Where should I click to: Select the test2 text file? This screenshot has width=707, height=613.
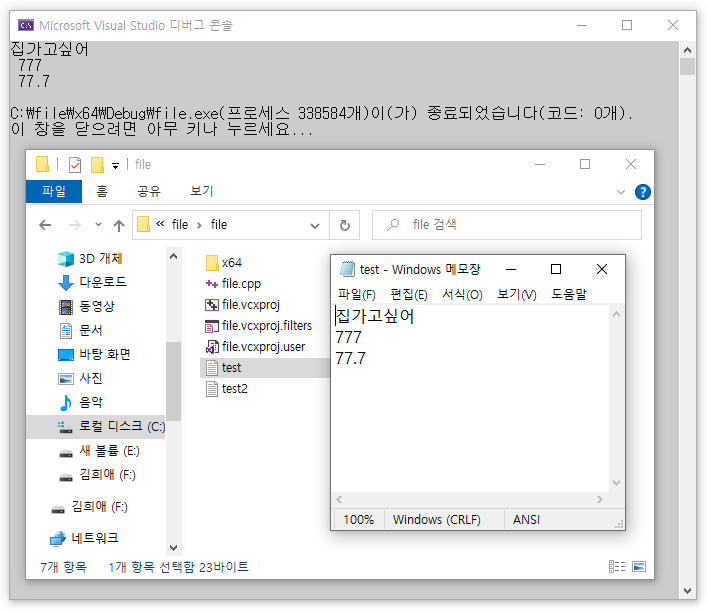pos(226,389)
